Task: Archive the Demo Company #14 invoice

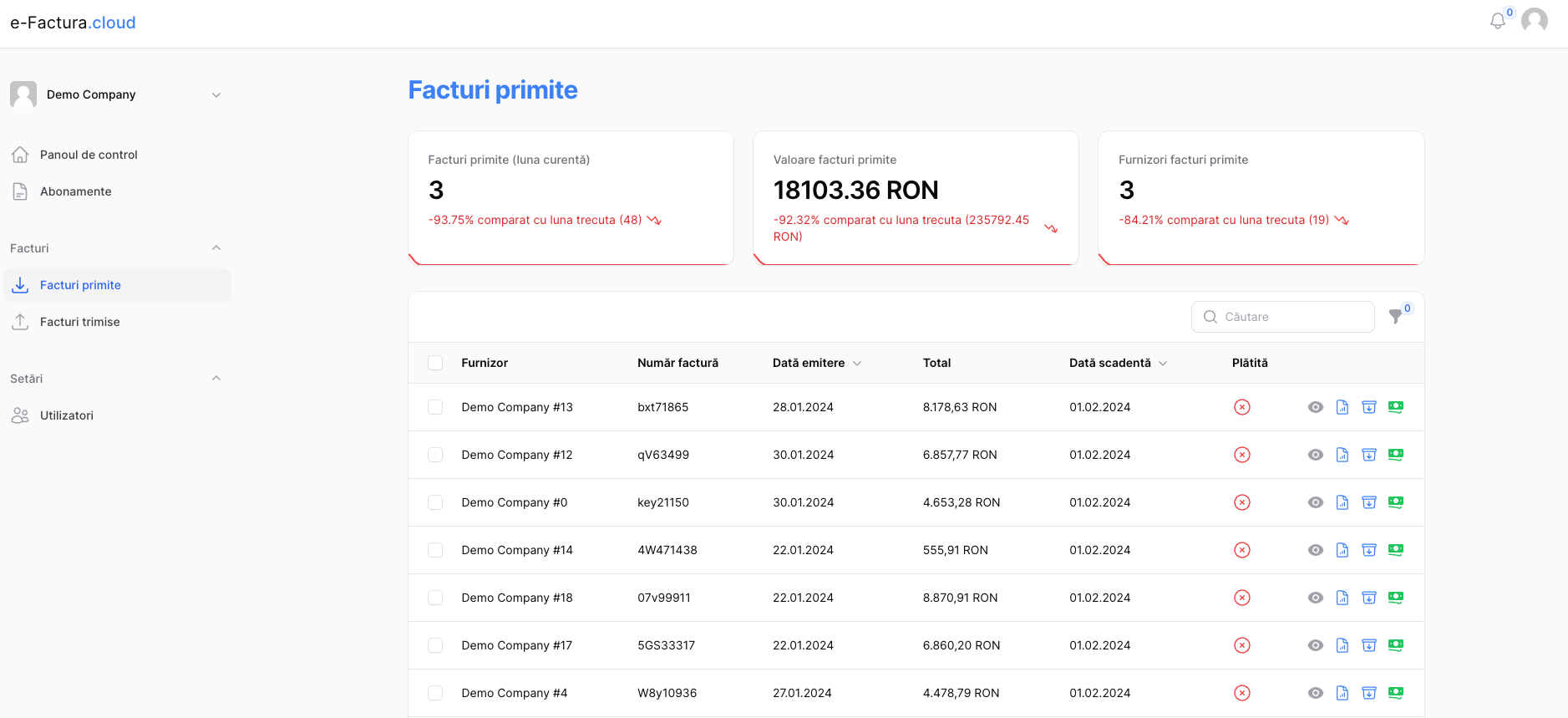Action: [x=1369, y=550]
